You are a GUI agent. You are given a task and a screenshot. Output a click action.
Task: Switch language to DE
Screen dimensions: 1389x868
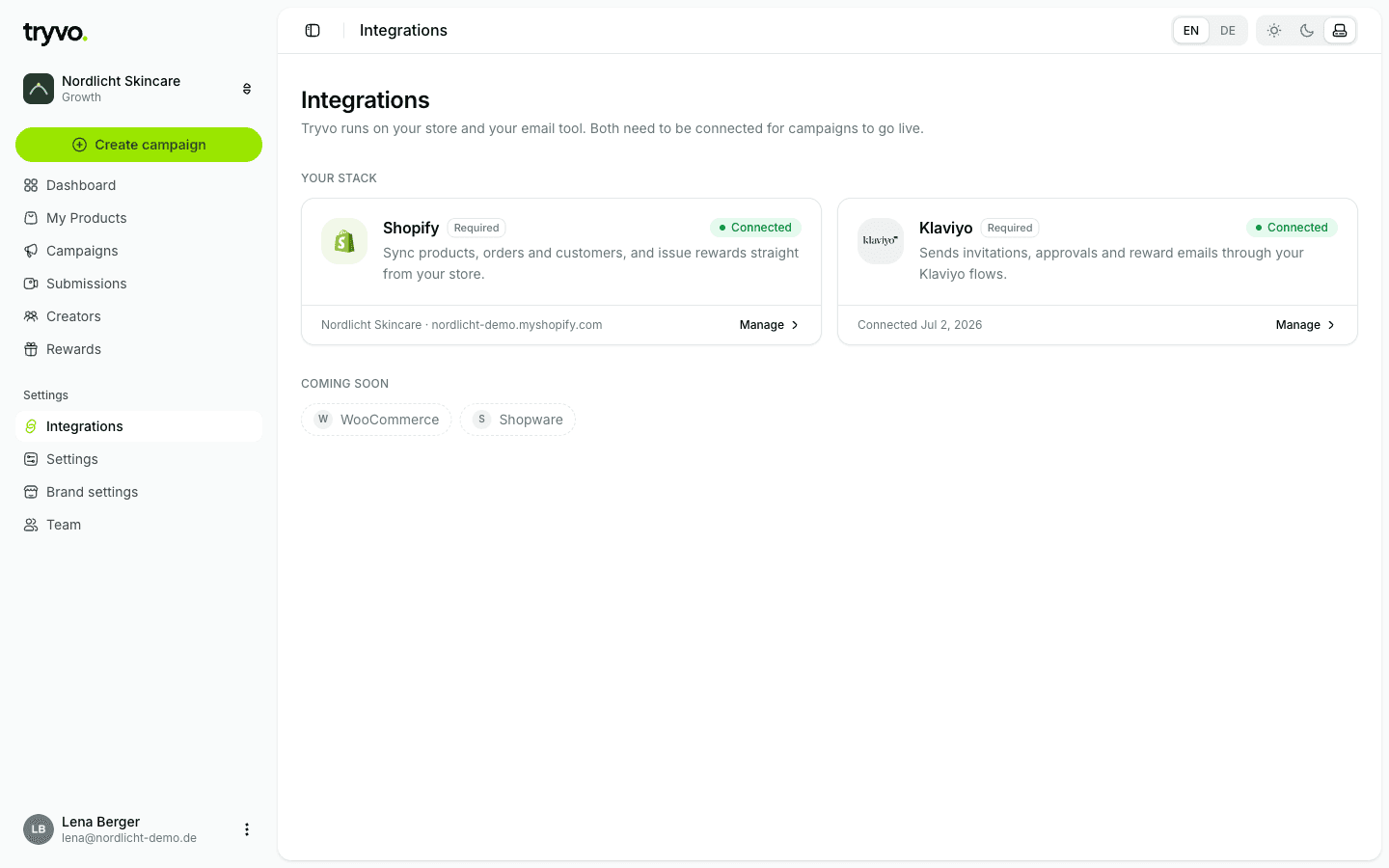[1228, 31]
